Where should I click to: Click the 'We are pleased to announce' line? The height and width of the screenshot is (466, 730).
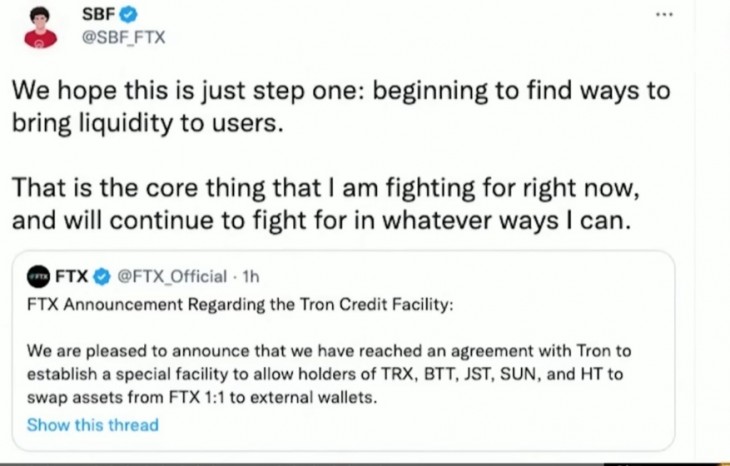tap(329, 351)
